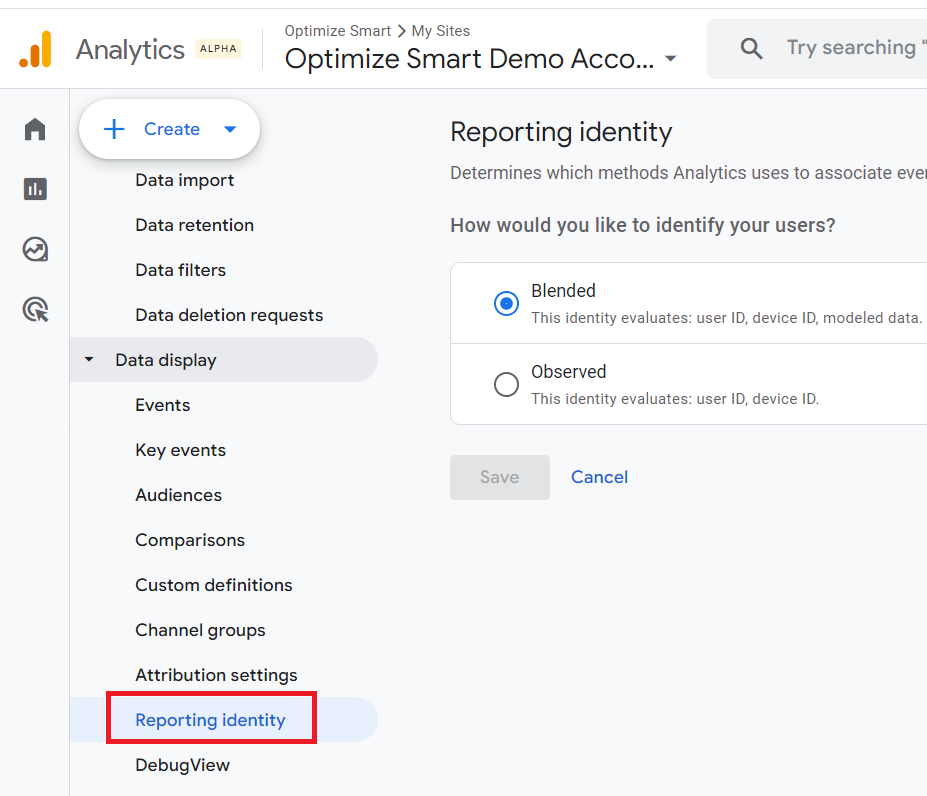
Task: Click Optimize Smart Demo Account title
Action: (x=469, y=59)
